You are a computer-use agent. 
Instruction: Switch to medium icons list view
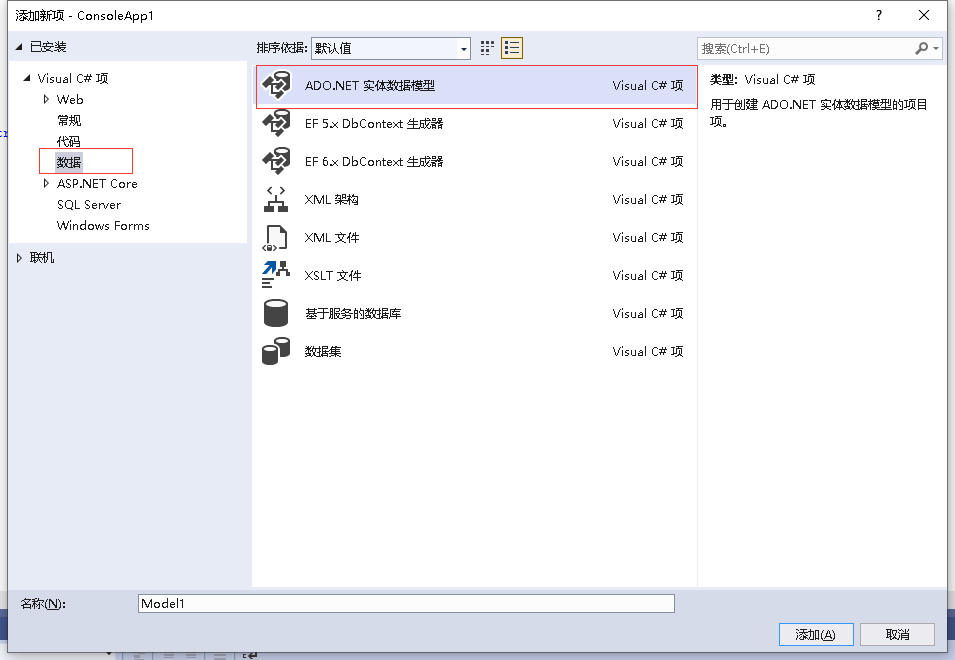click(512, 48)
